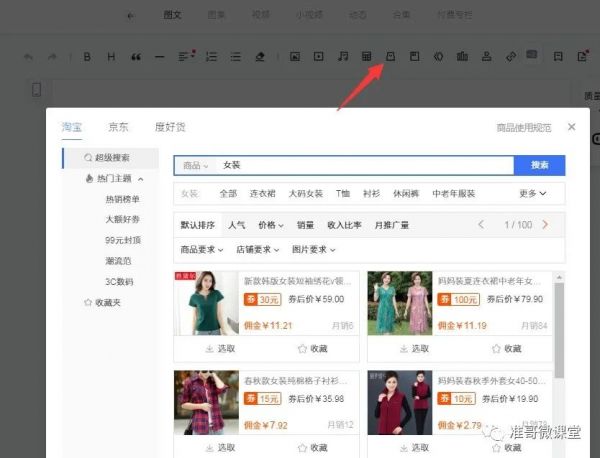Open 99元封顶 theme
This screenshot has height=458, width=600.
pyautogui.click(x=123, y=240)
